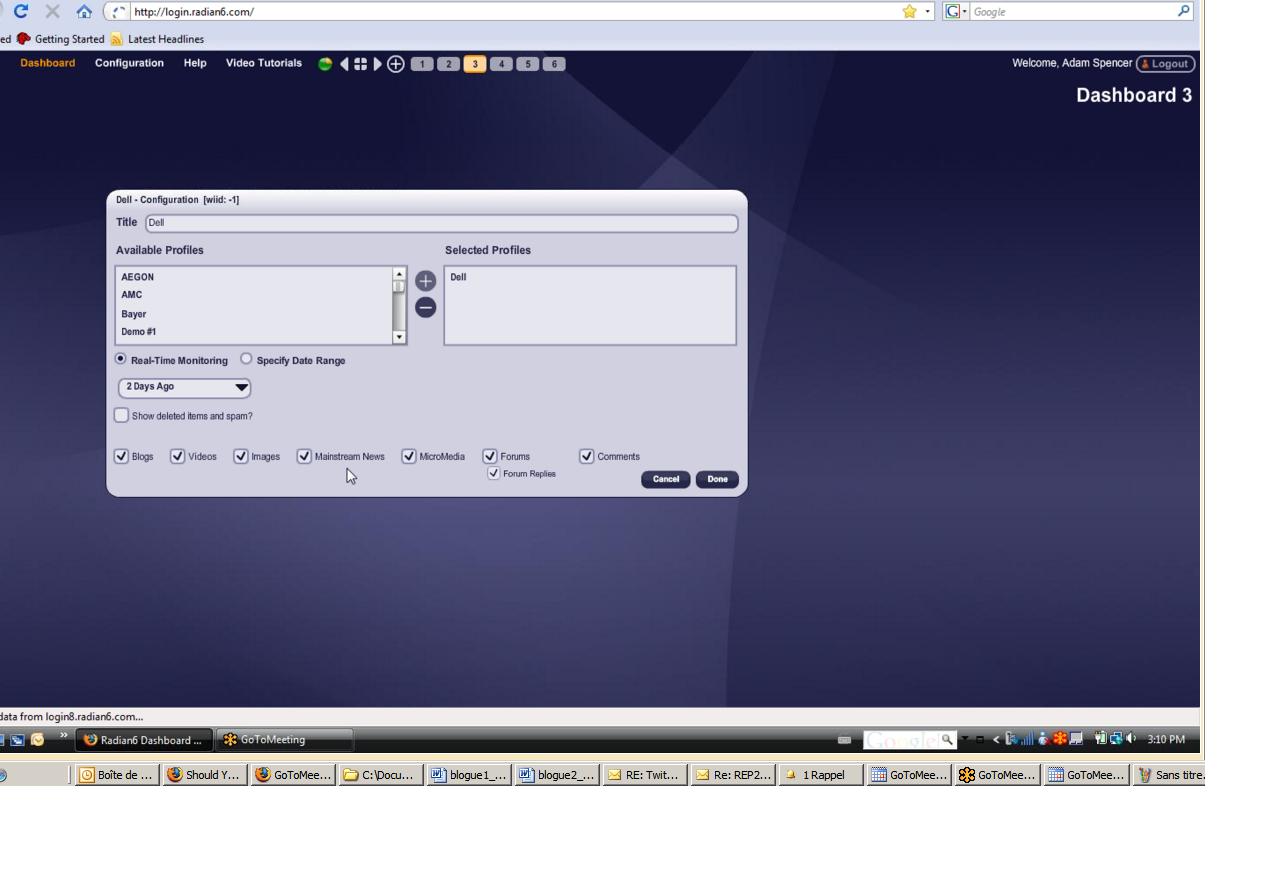Open the dashboard grid view icon
Viewport: 1277px width, 872px height.
[x=360, y=64]
